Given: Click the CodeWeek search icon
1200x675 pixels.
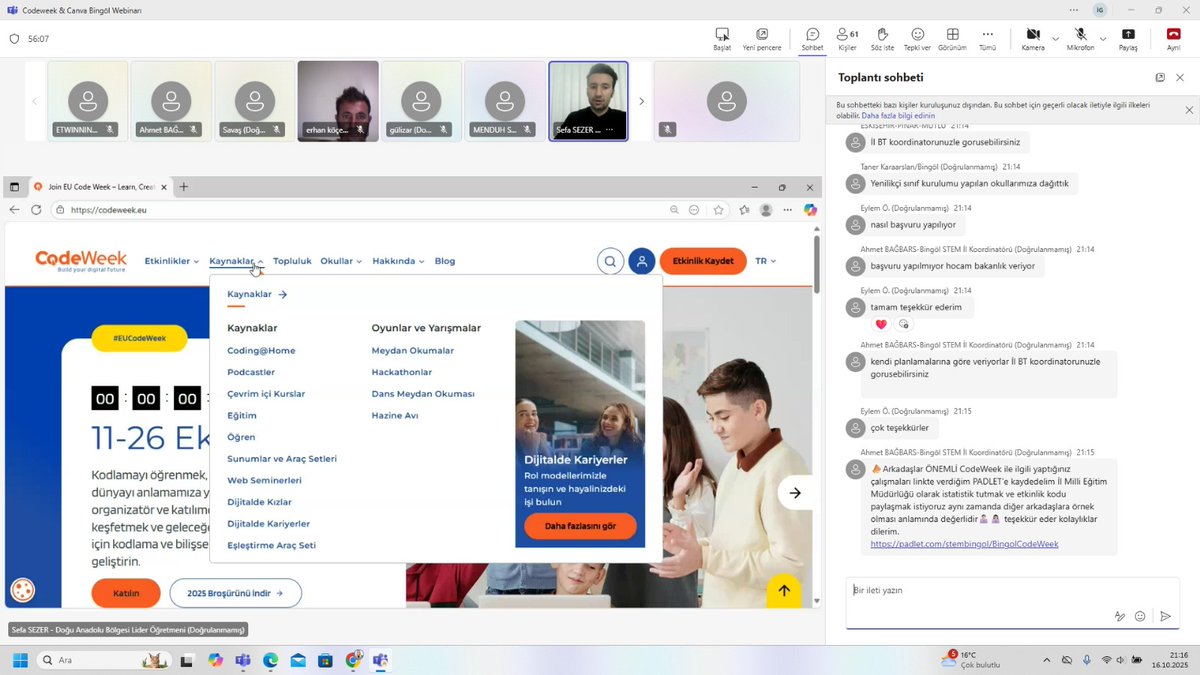Looking at the screenshot, I should click(610, 261).
